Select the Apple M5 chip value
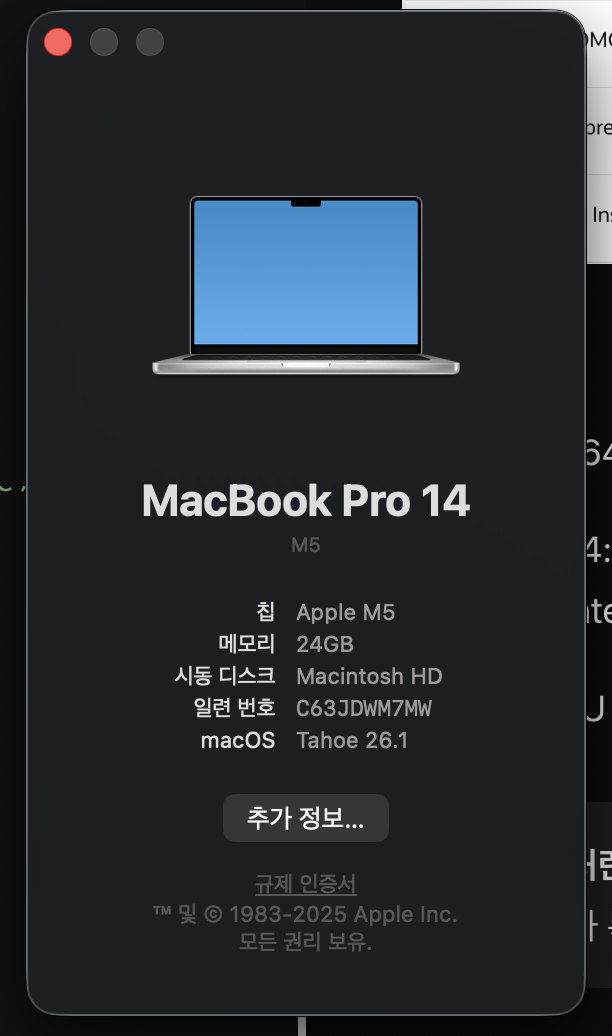The height and width of the screenshot is (1036, 612). (x=346, y=612)
